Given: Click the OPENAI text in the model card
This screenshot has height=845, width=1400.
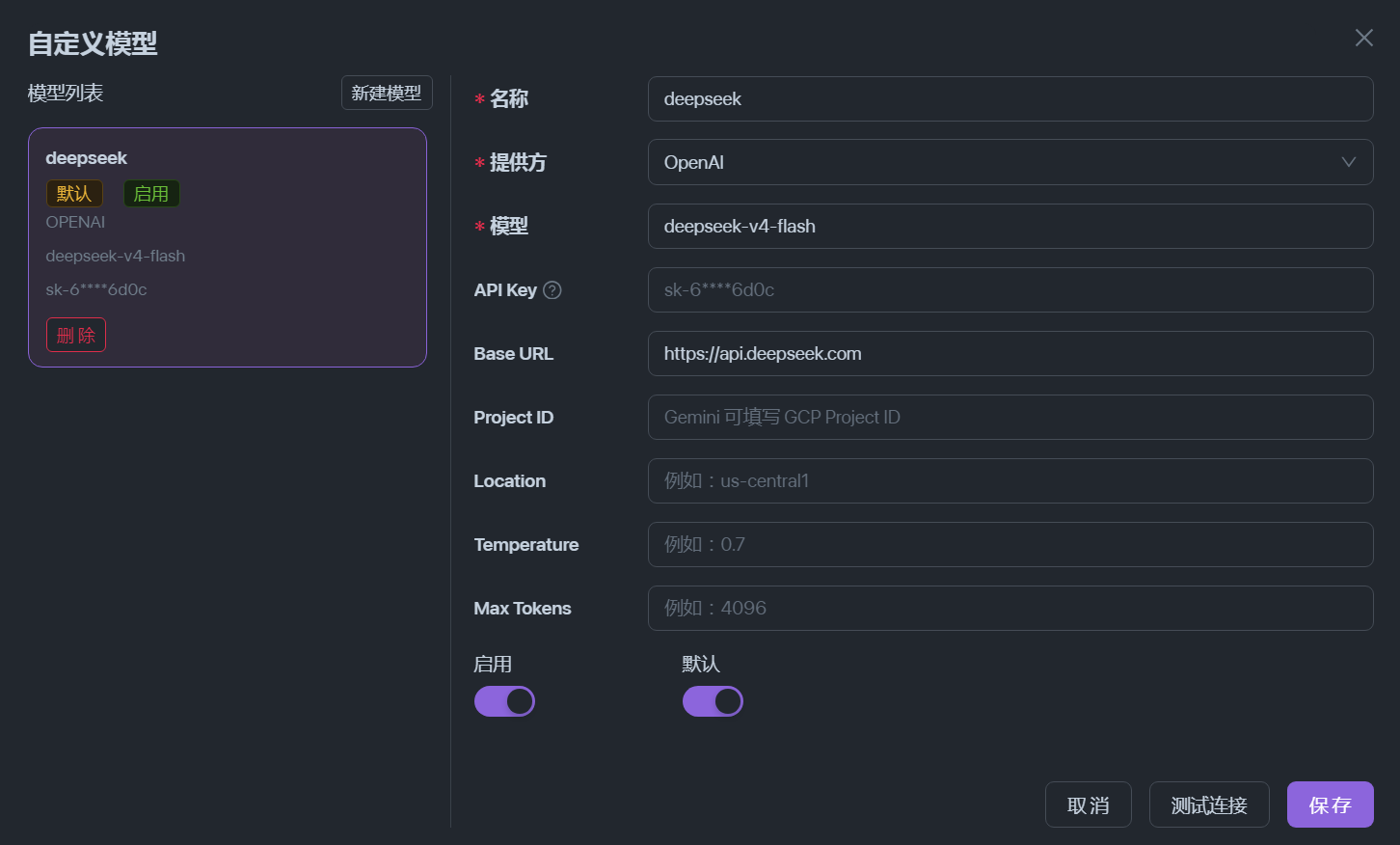Looking at the screenshot, I should [x=75, y=222].
